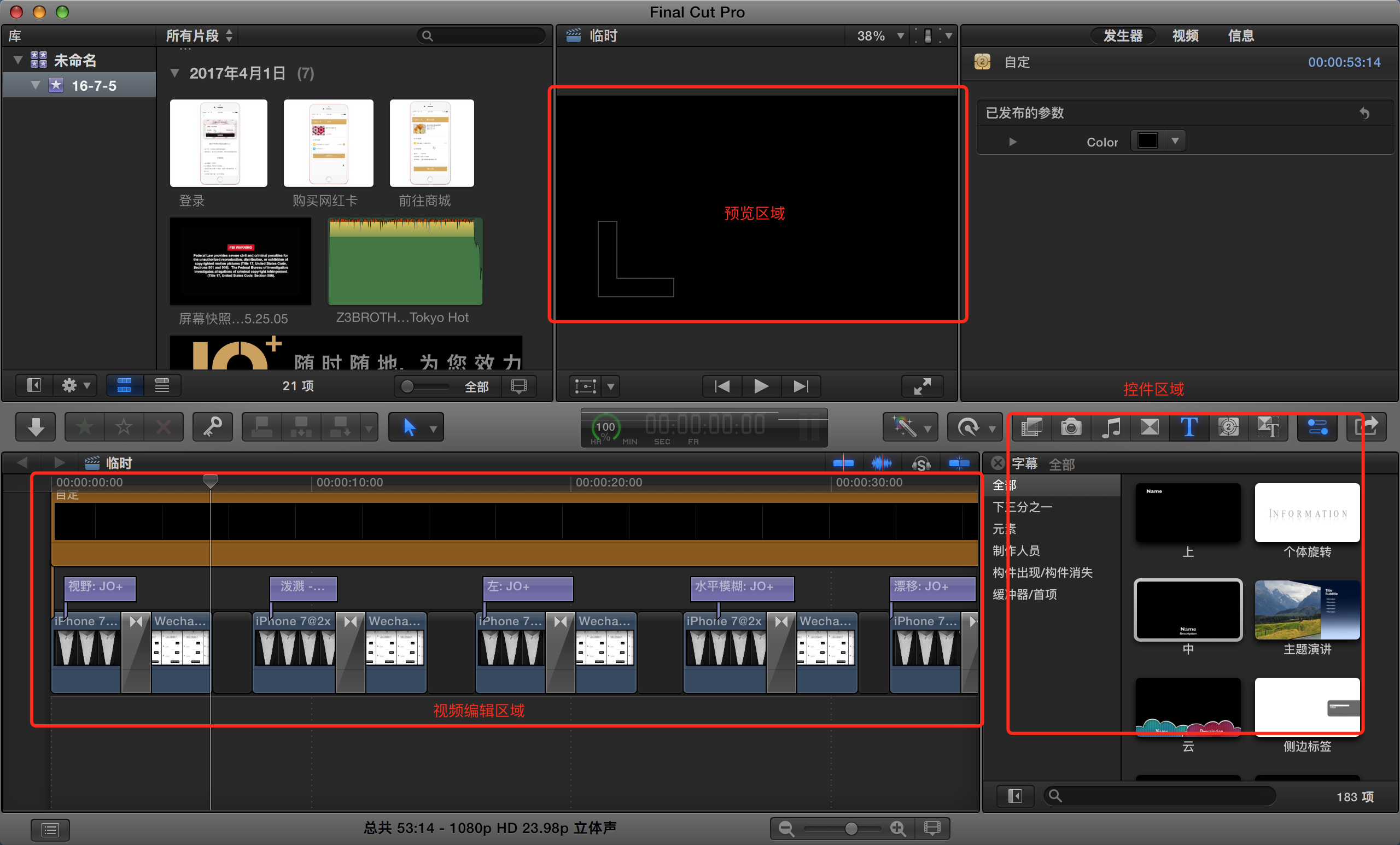
Task: Go to next edit button
Action: point(801,386)
